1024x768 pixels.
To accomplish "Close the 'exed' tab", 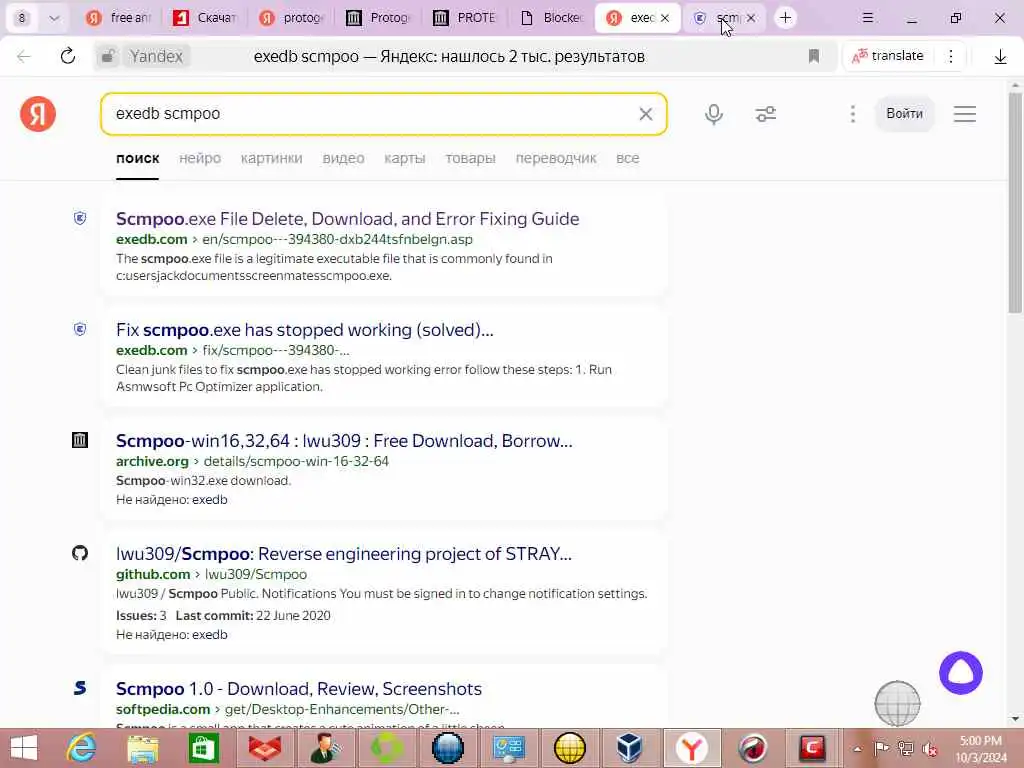I will (x=665, y=18).
